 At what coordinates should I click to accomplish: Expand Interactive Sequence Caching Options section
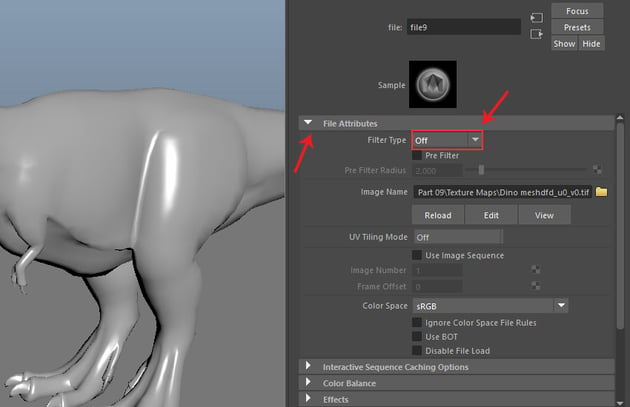pyautogui.click(x=308, y=366)
